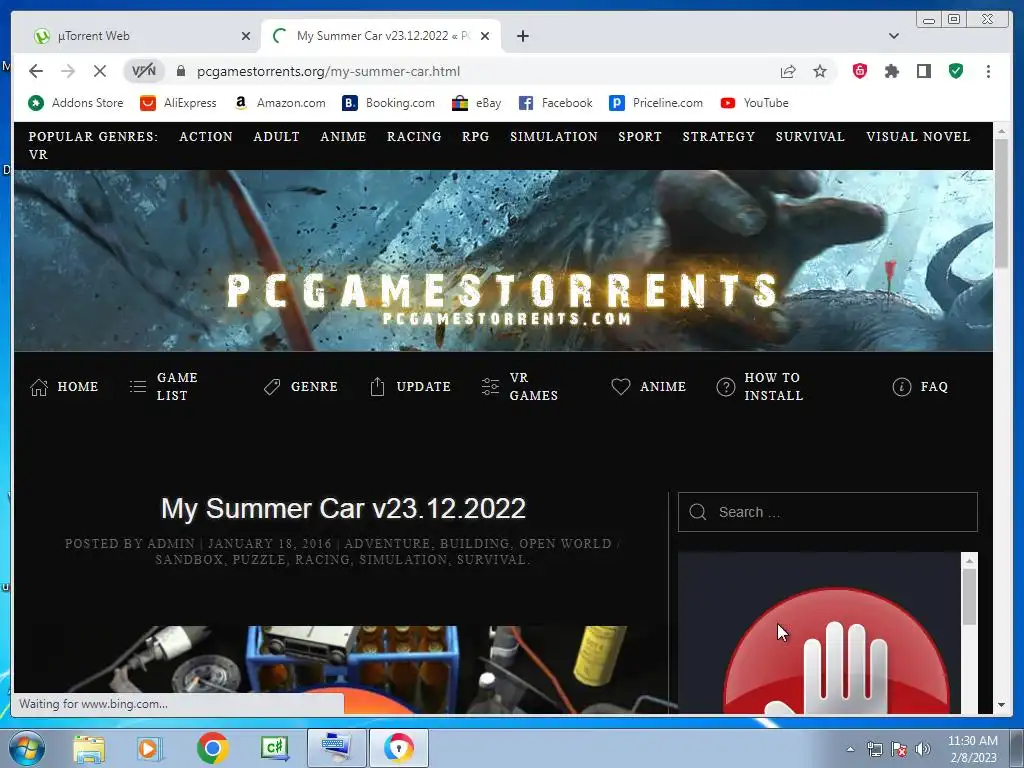Go to HOME with house icon

(x=64, y=387)
